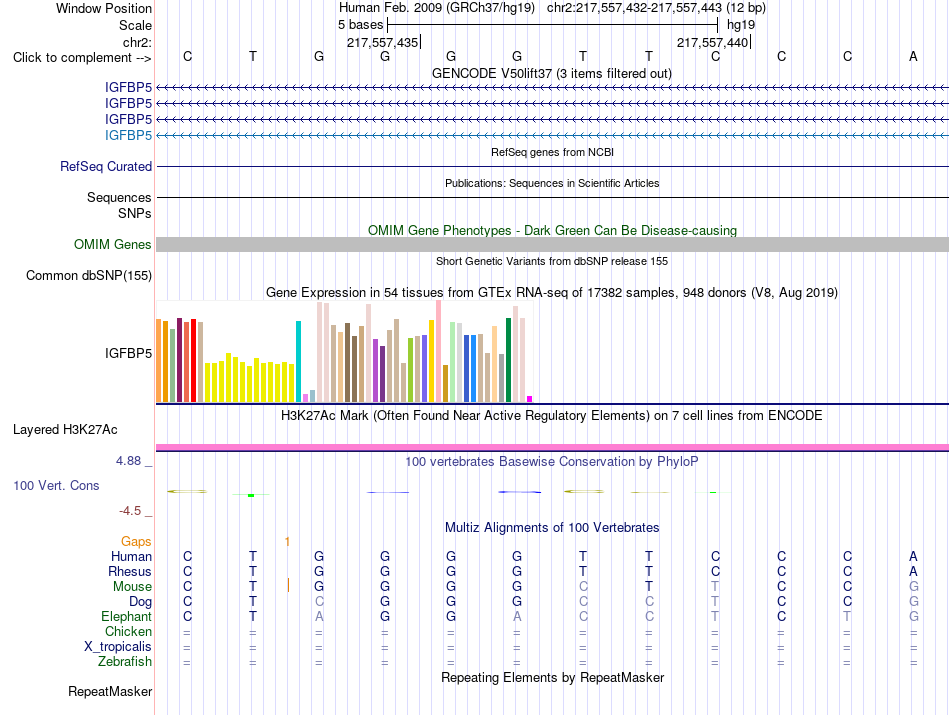Click the 'Sequences' track label
Image resolution: width=950 pixels, height=715 pixels.
pos(119,198)
